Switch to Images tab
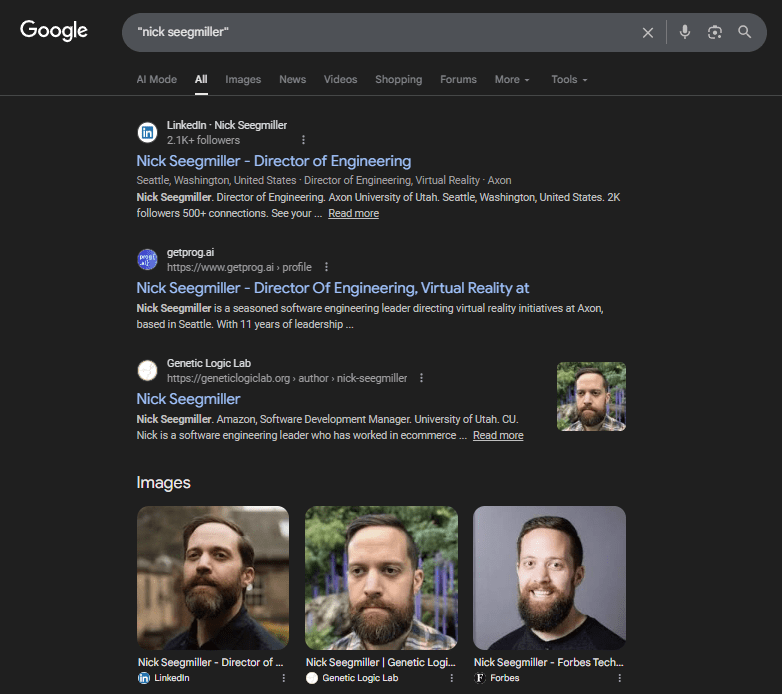The width and height of the screenshot is (782, 694). [243, 79]
